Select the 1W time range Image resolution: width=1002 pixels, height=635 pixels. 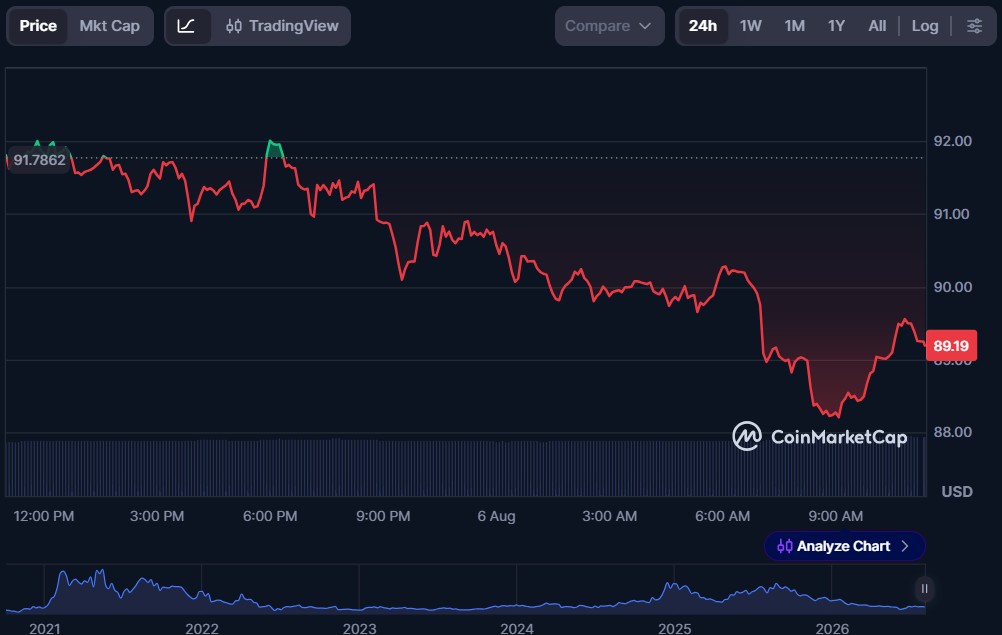[750, 26]
